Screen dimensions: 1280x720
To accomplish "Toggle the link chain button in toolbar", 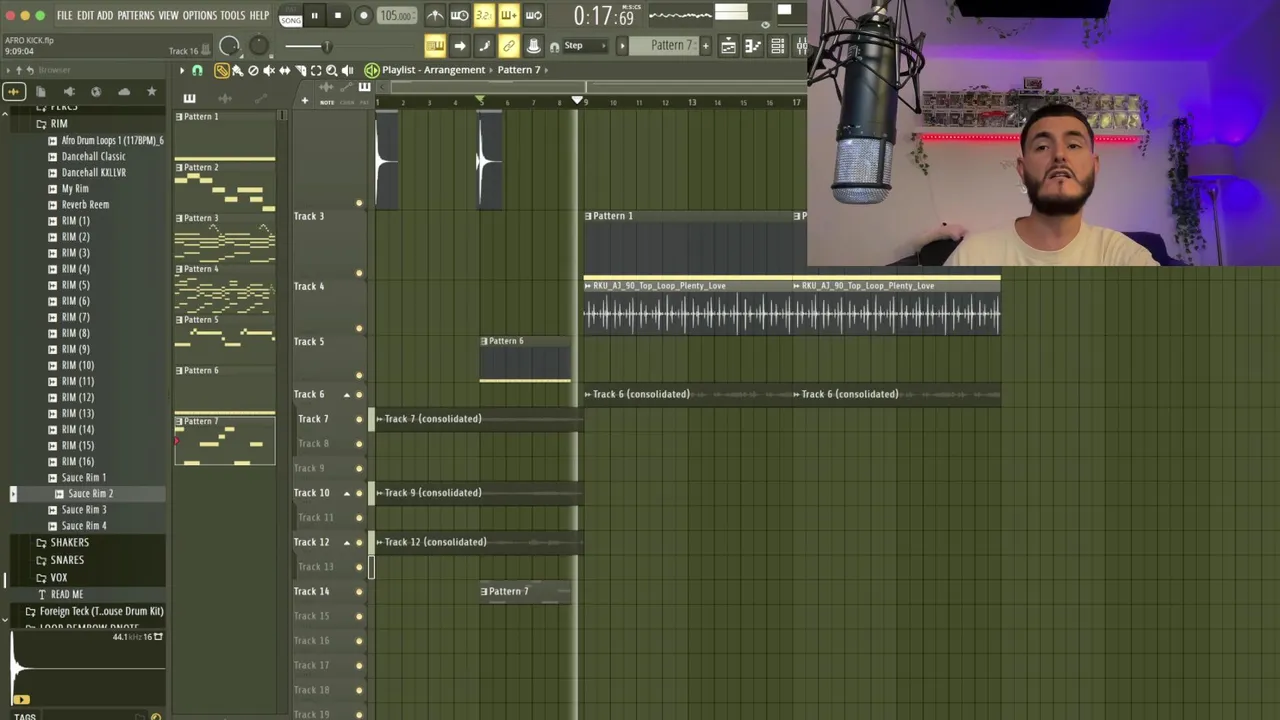I will click(x=508, y=46).
